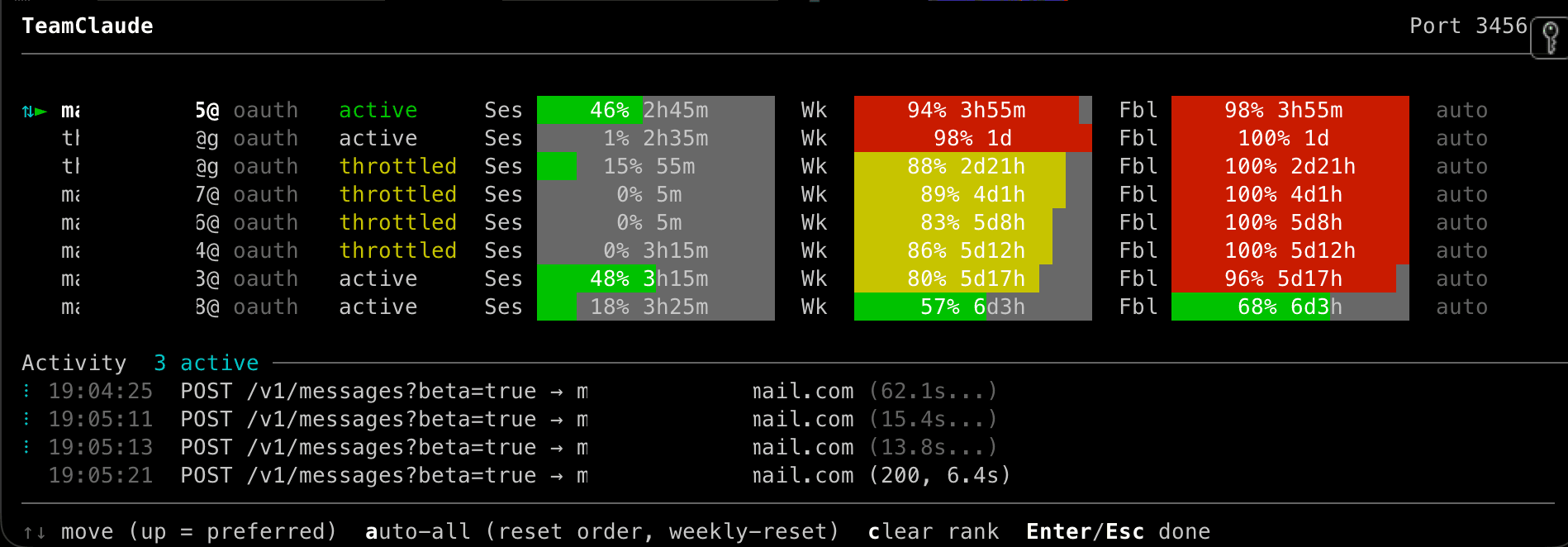
Task: Click Enter/Esc done in the footer
Action: pyautogui.click(x=1119, y=531)
